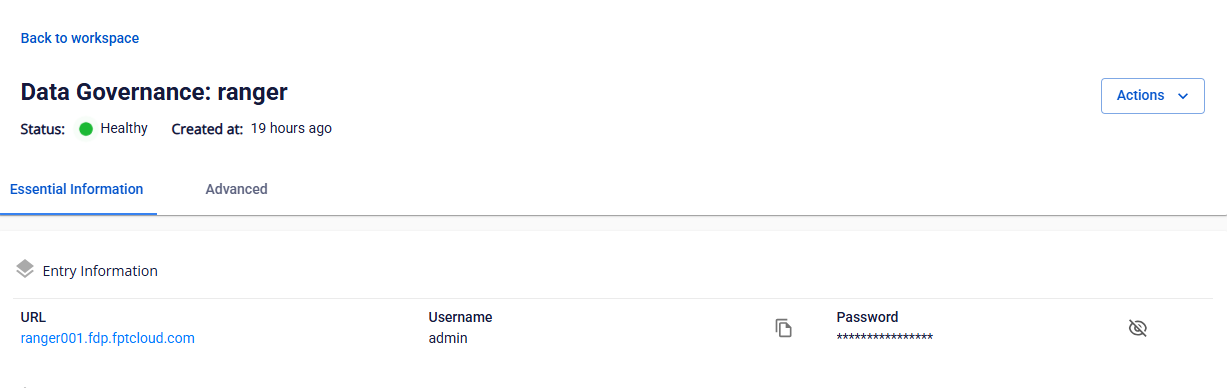Click the URL field label
This screenshot has width=1227, height=388.
click(33, 317)
